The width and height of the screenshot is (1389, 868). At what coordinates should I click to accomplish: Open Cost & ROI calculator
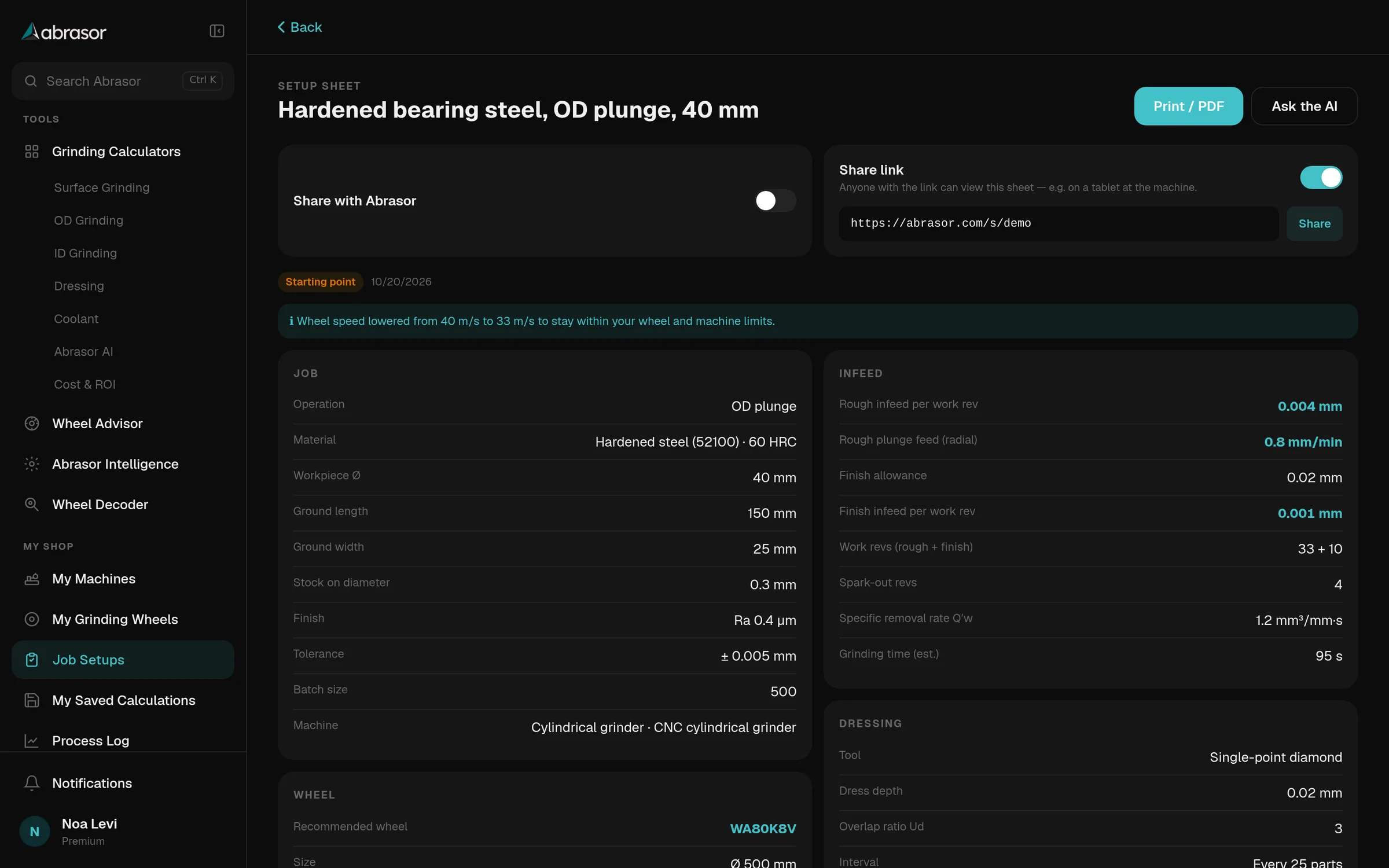[84, 384]
